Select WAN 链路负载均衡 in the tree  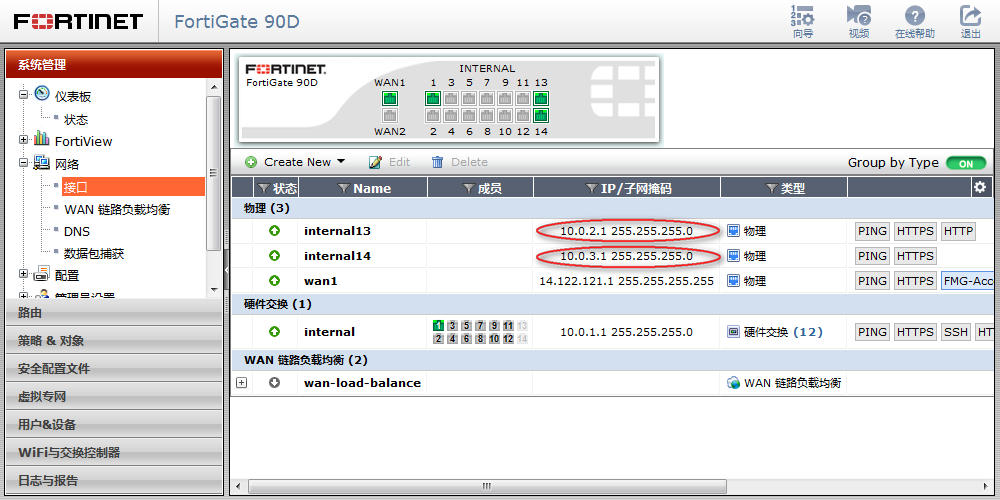117,209
